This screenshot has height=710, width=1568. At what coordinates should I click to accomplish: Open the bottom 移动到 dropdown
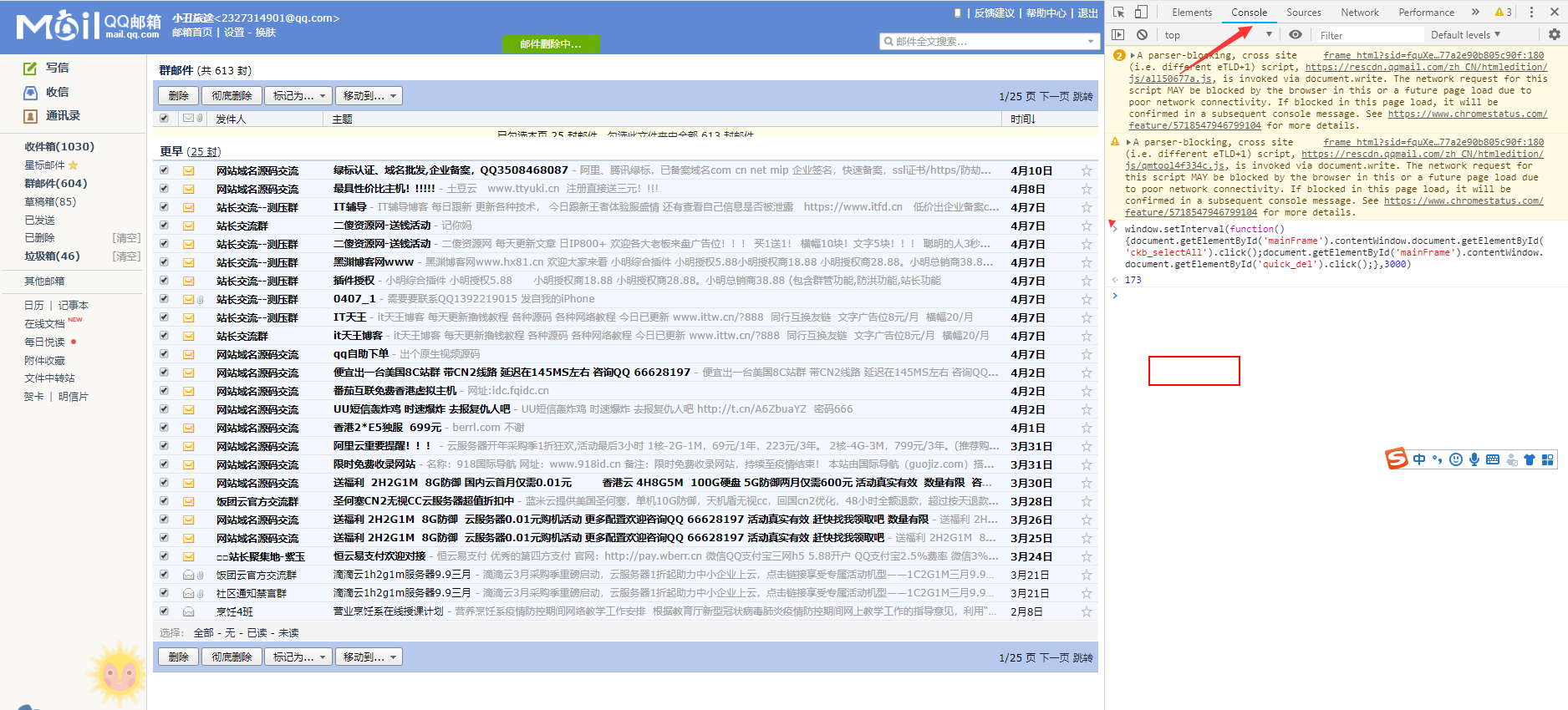[x=369, y=657]
